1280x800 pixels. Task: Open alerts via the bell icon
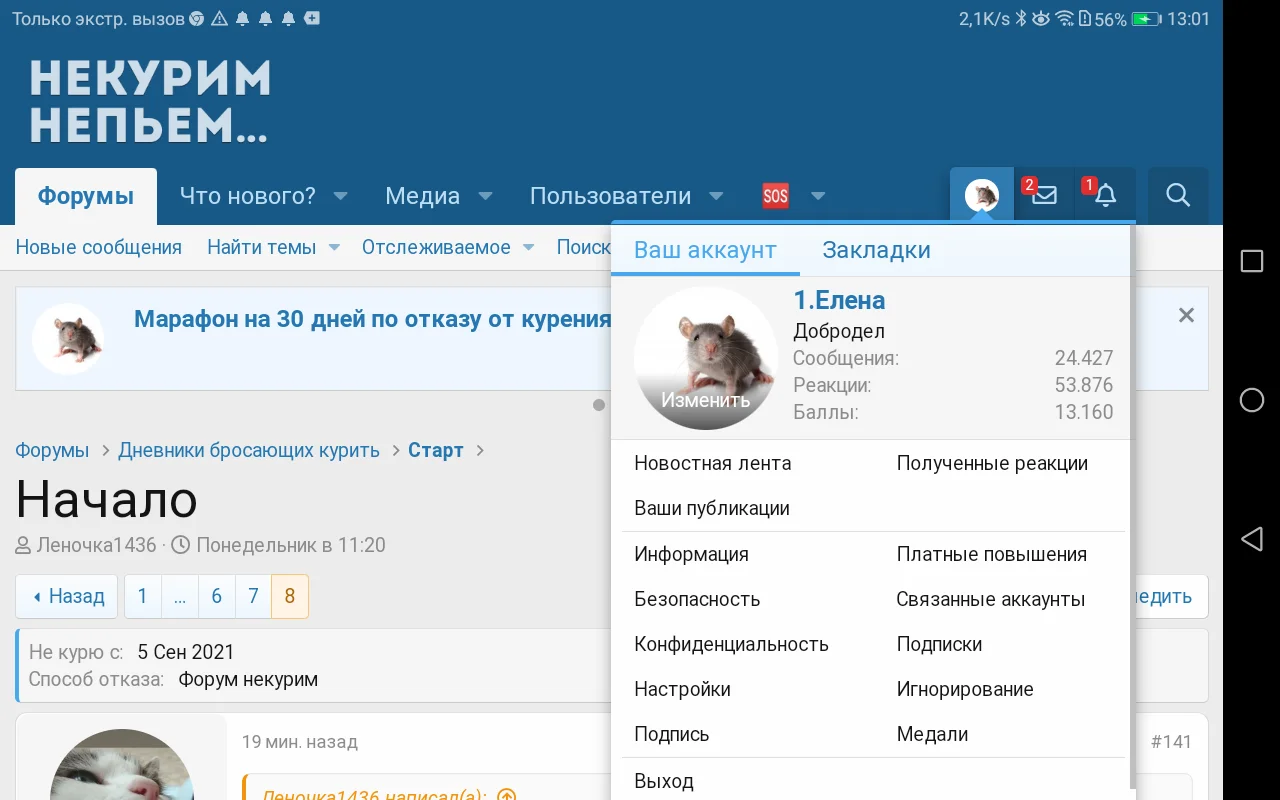pyautogui.click(x=1104, y=196)
